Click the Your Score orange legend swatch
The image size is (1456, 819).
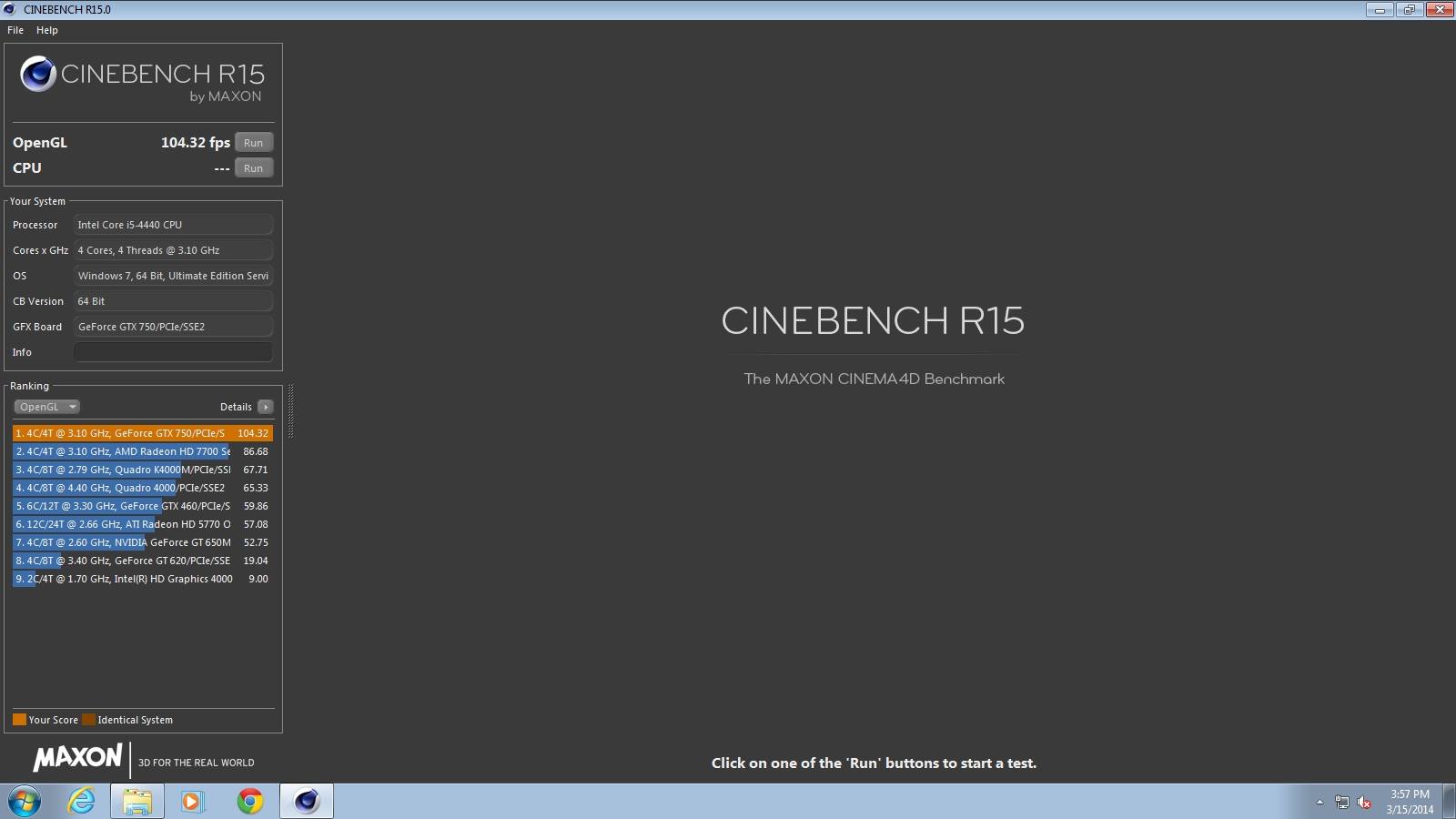pyautogui.click(x=19, y=720)
